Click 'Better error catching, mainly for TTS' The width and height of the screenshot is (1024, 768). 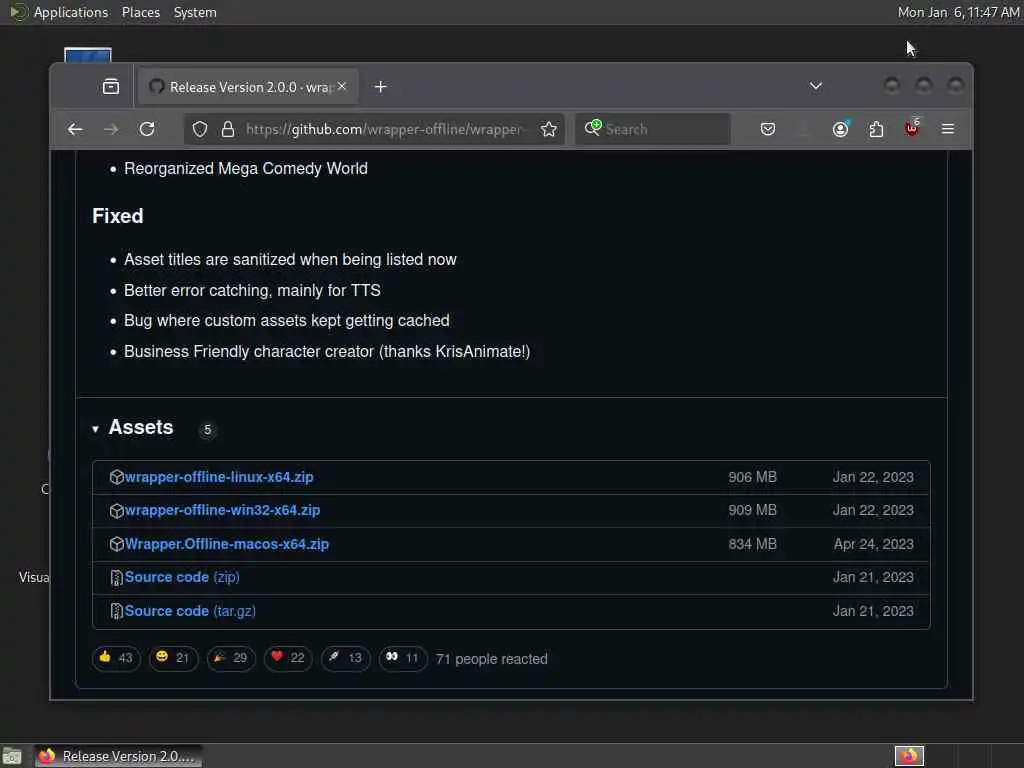[252, 290]
